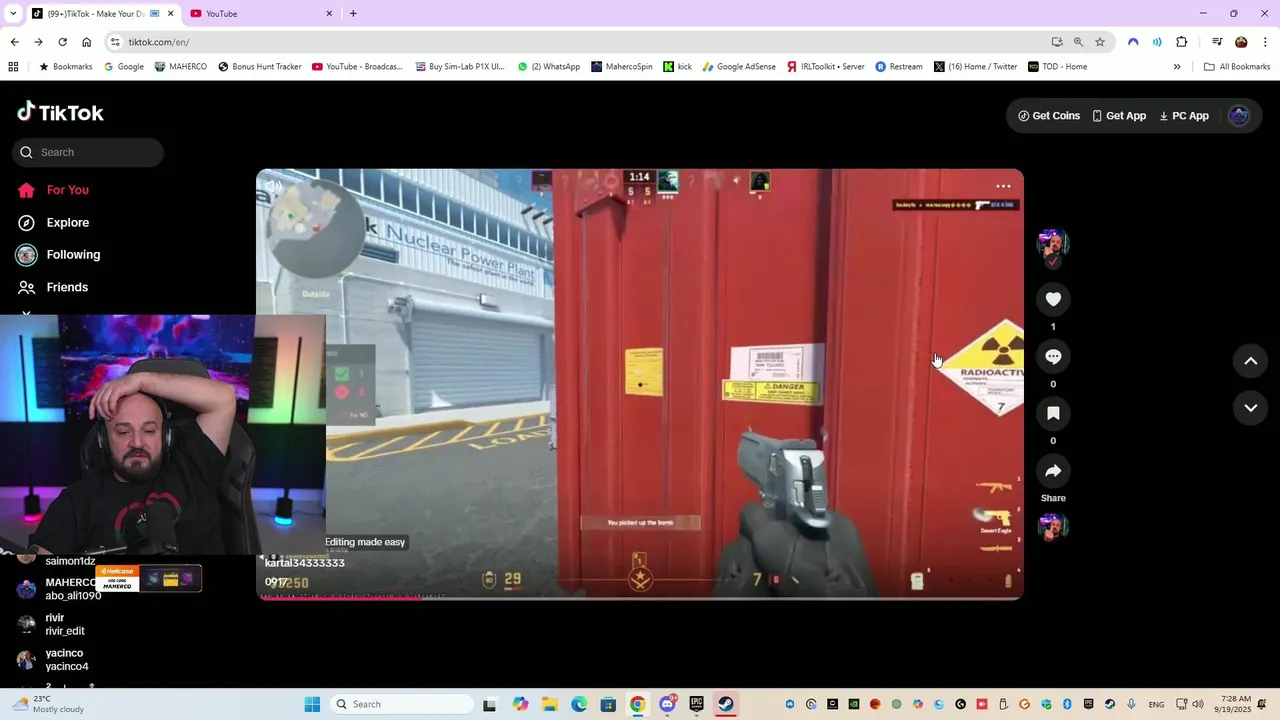Screen dimensions: 1280x720
Task: Open the Chrome apps grid icon
Action: coord(13,67)
